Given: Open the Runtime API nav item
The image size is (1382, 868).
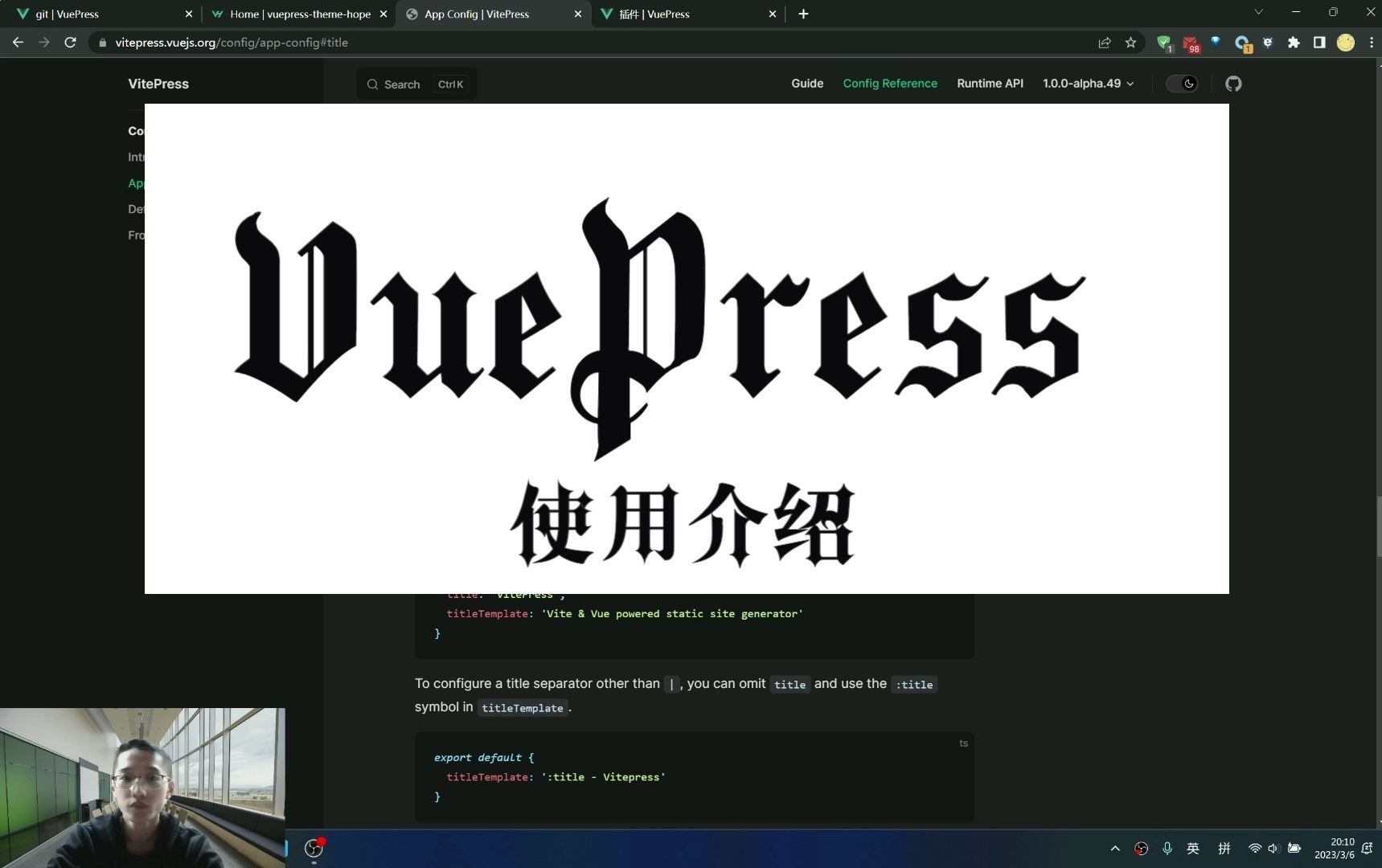Looking at the screenshot, I should 990,84.
